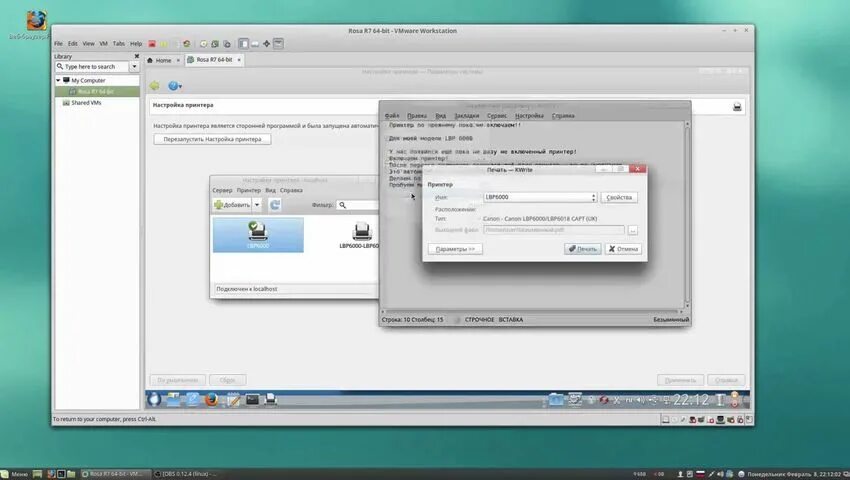Click the volume icon in guest system tray
This screenshot has width=850, height=480.
(640, 400)
